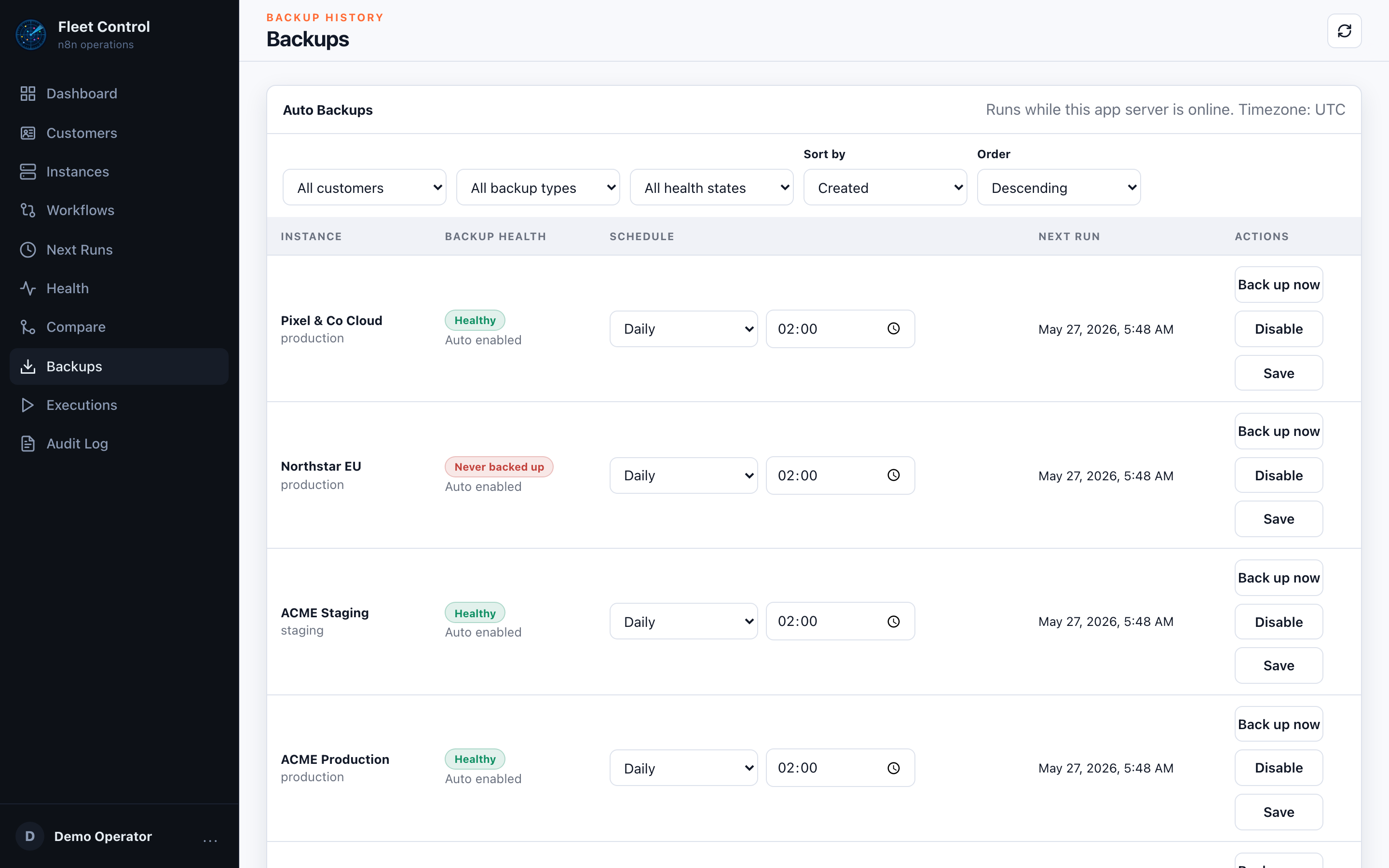Click the Fleet Control radar logo

31,34
